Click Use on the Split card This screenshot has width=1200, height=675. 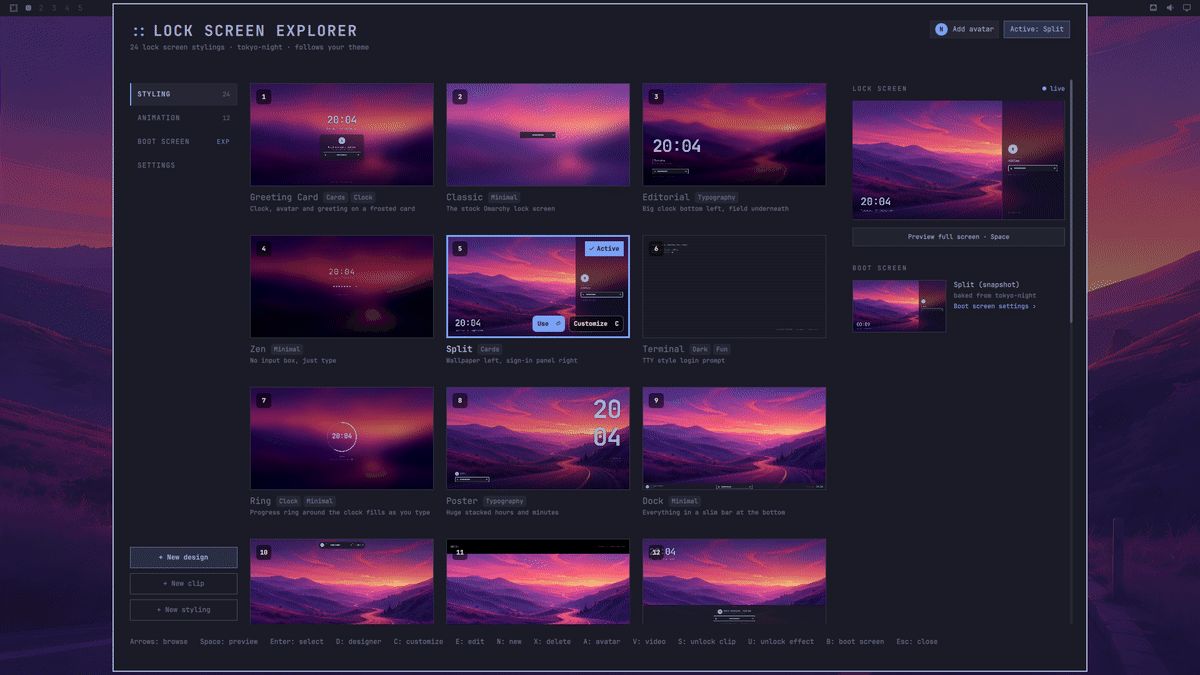[x=549, y=323]
